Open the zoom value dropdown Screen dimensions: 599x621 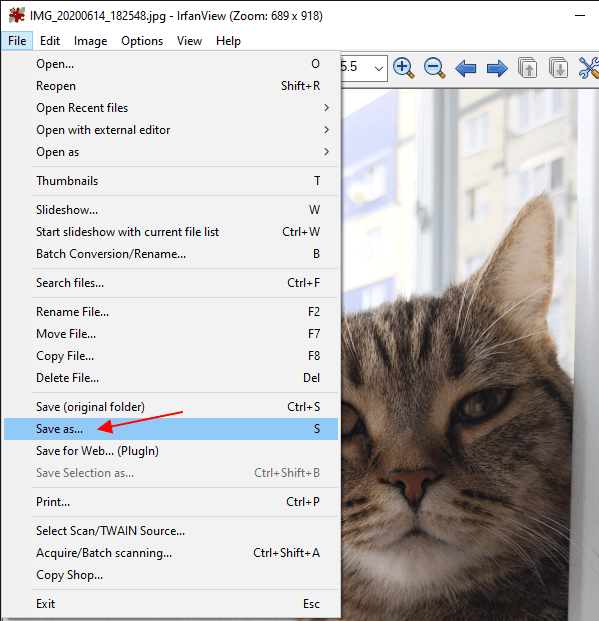click(x=379, y=69)
